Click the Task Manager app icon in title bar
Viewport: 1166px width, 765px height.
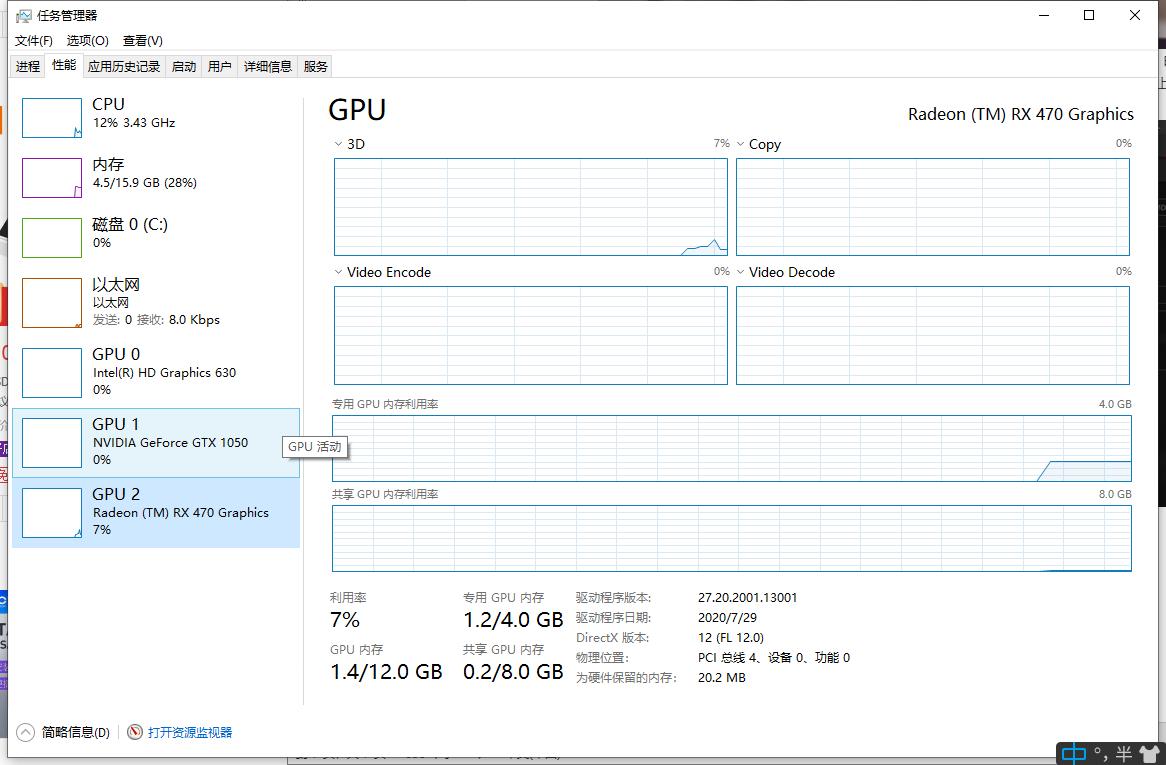24,16
